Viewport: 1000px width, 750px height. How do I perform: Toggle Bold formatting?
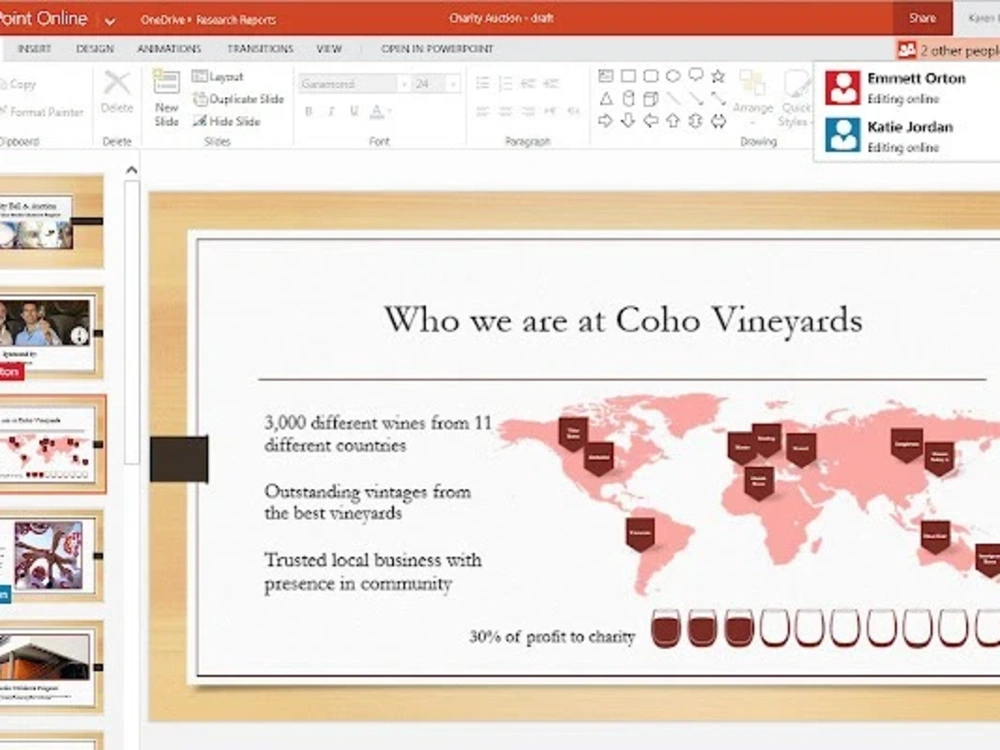(309, 112)
